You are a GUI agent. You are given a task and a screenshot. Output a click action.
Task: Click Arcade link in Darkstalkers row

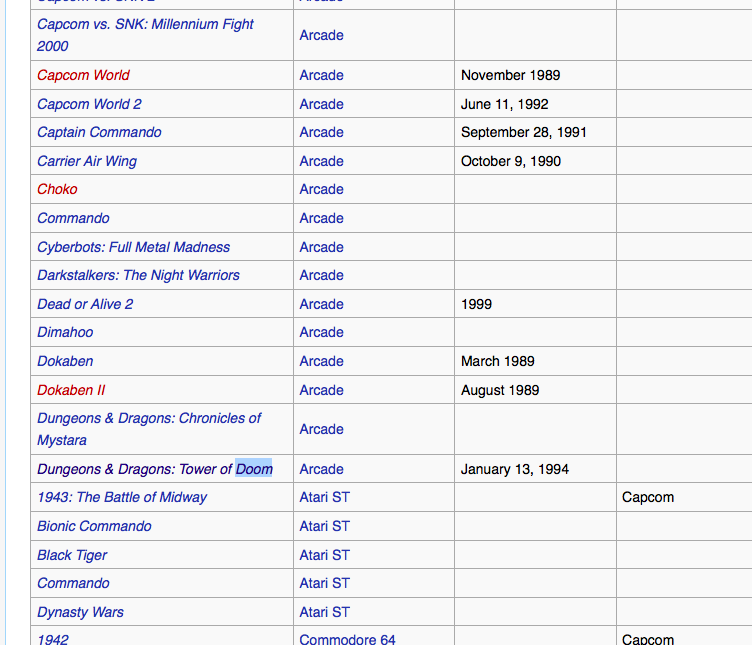point(321,275)
